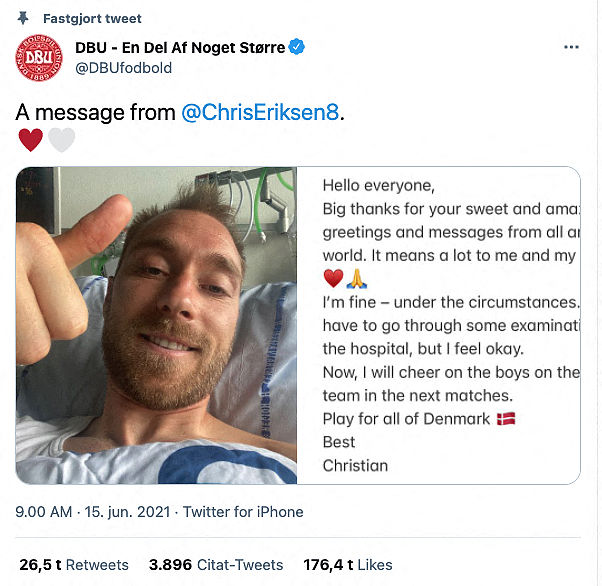Go to the @DBUfodbold handle
This screenshot has width=602, height=586.
click(124, 68)
